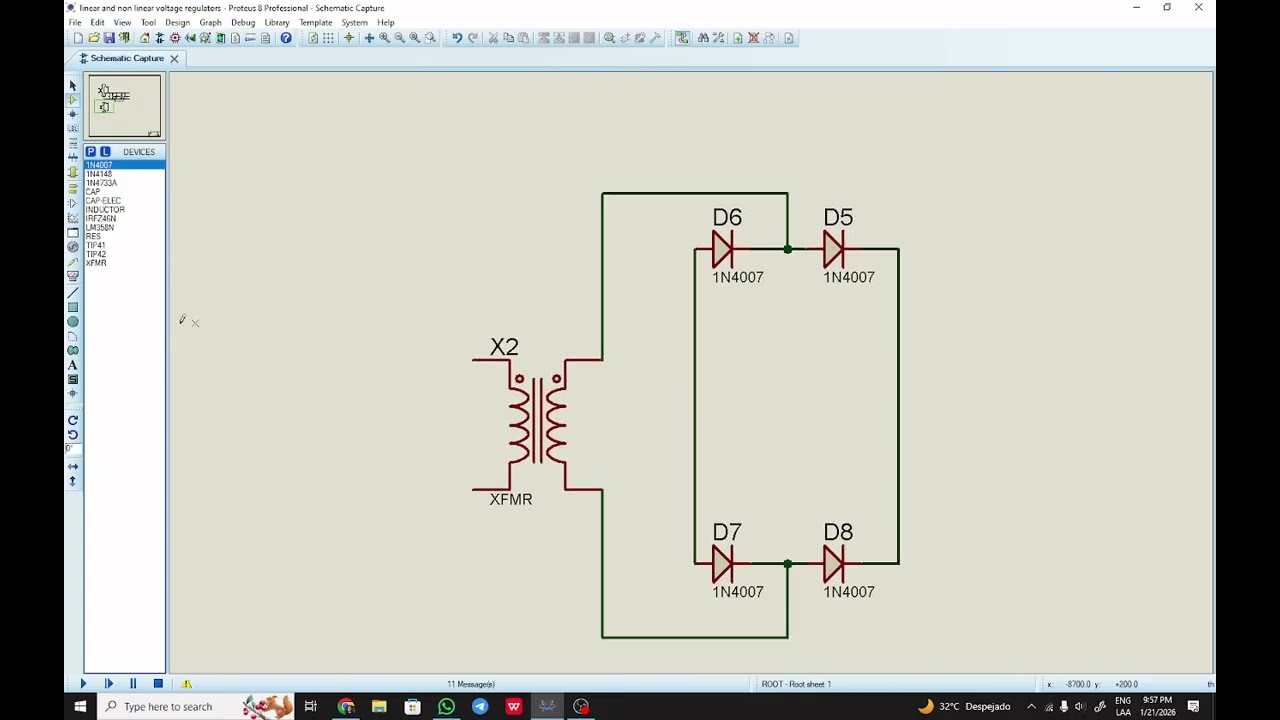
Task: Select IRFZ46N in the devices list
Action: click(x=125, y=218)
